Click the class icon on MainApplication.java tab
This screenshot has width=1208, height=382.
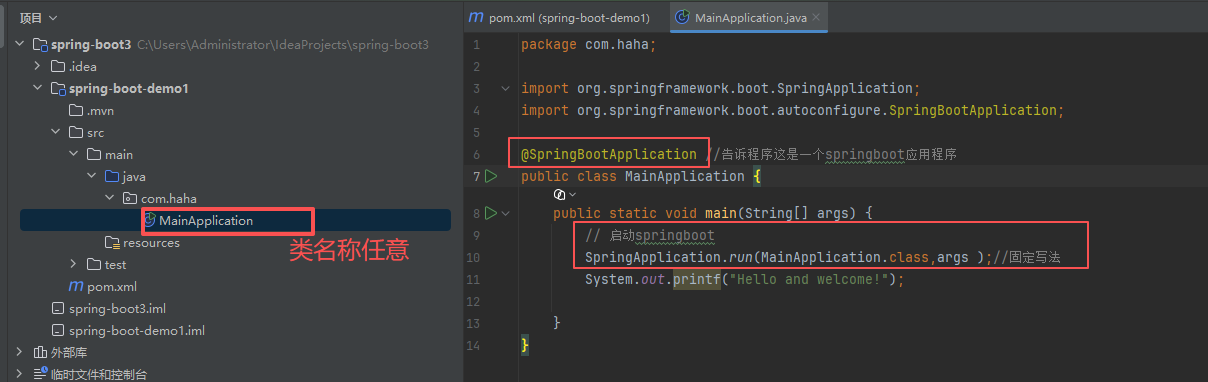[x=682, y=18]
